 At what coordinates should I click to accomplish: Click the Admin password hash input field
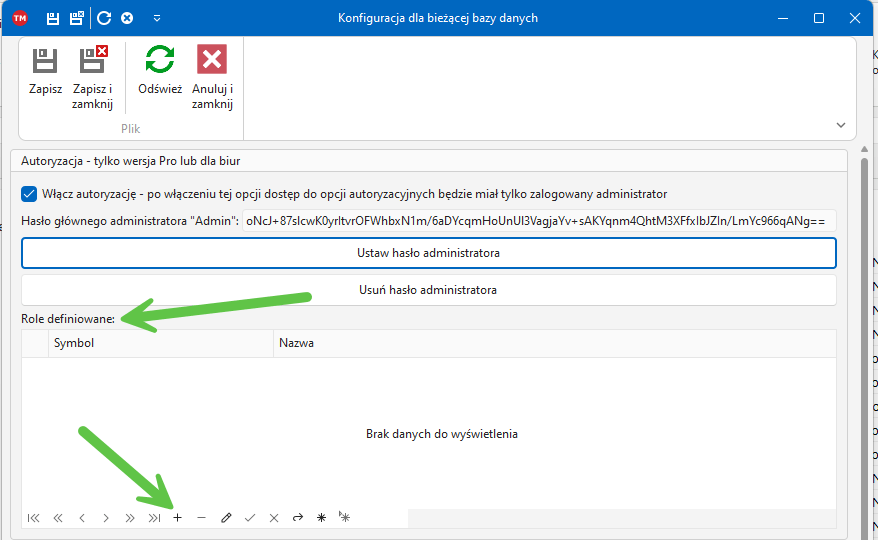538,221
